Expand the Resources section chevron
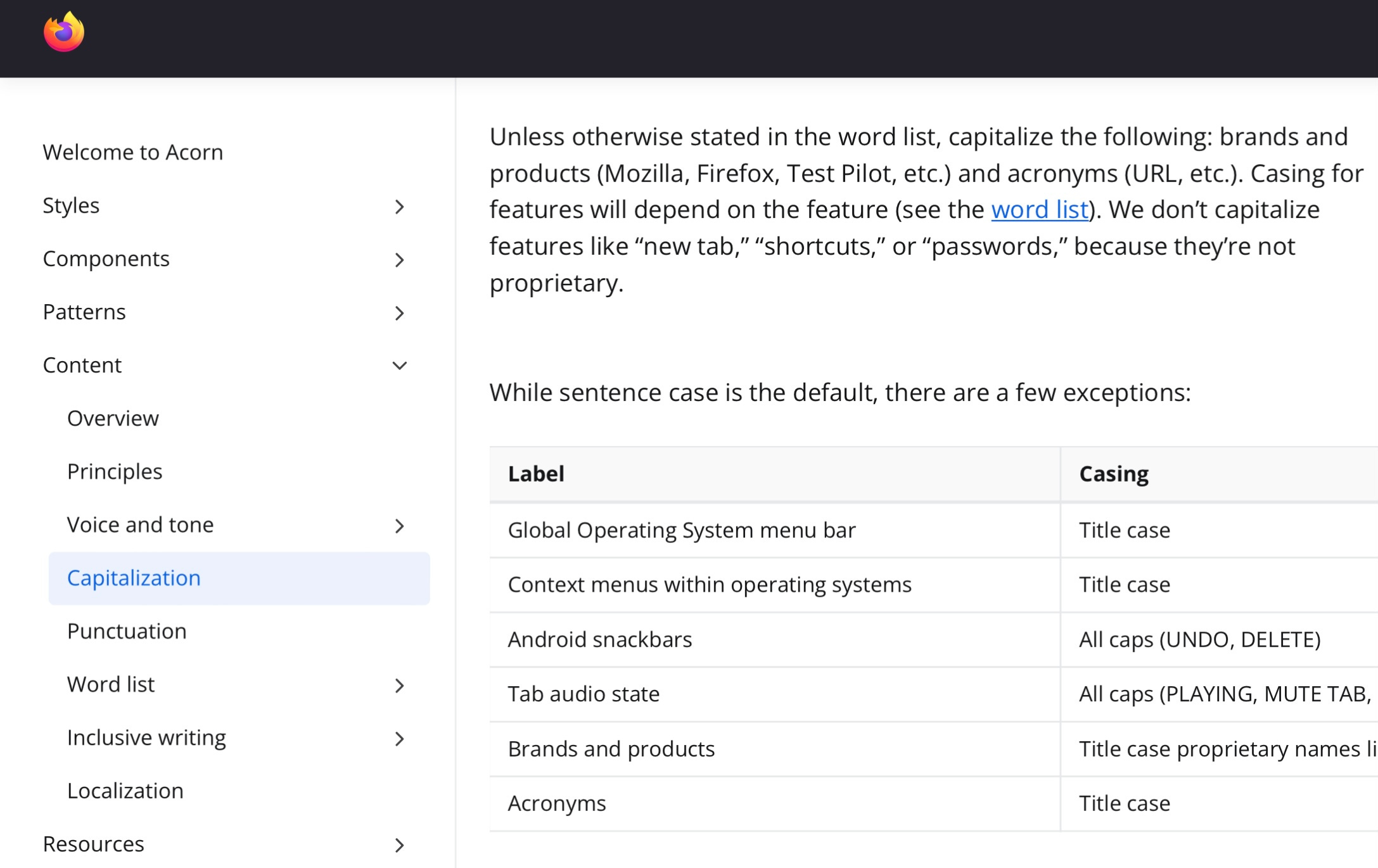Viewport: 1378px width, 868px height. click(399, 845)
